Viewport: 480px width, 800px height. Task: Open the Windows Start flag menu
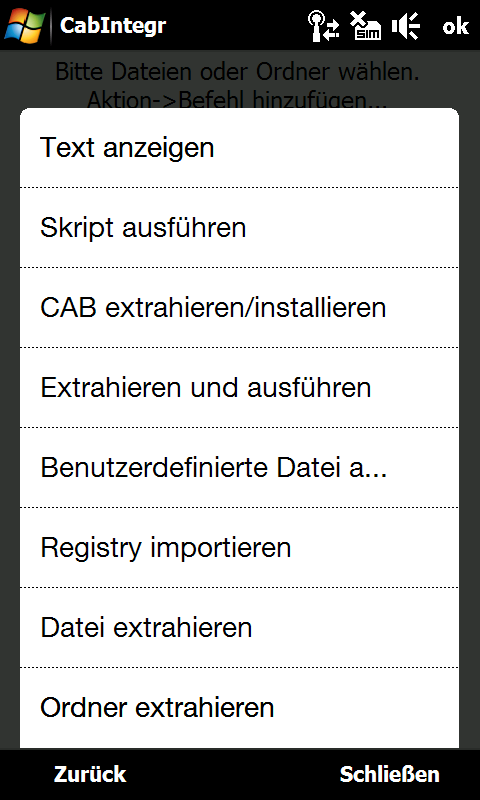[24, 24]
